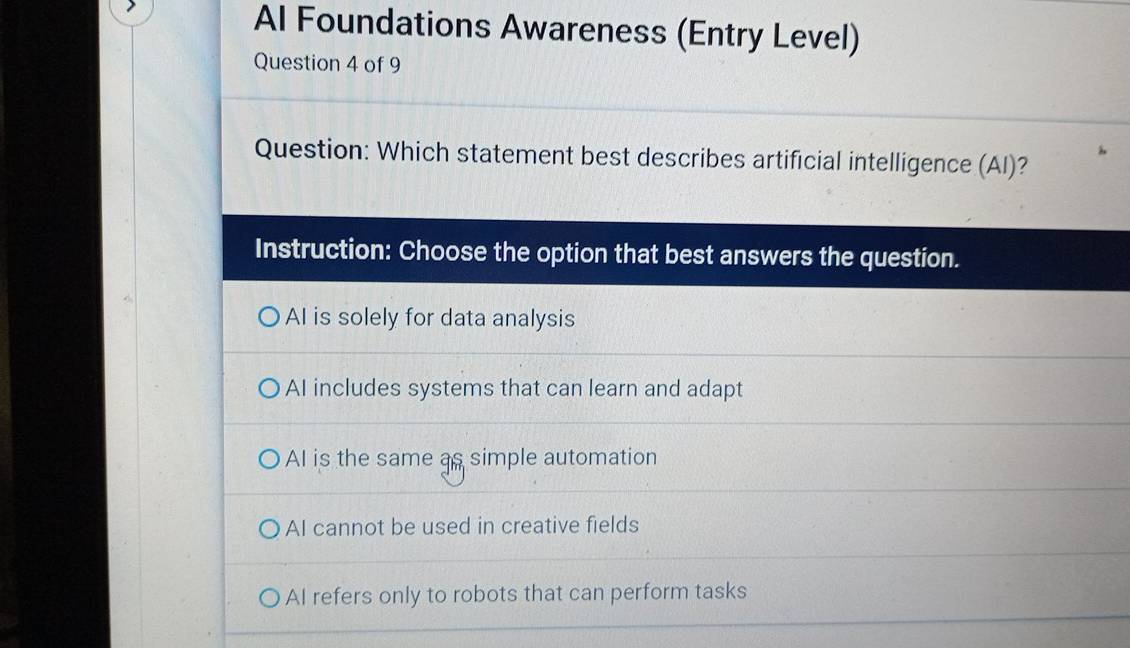Click the 'AI includes systems that can learn and adapt' text

coord(514,389)
